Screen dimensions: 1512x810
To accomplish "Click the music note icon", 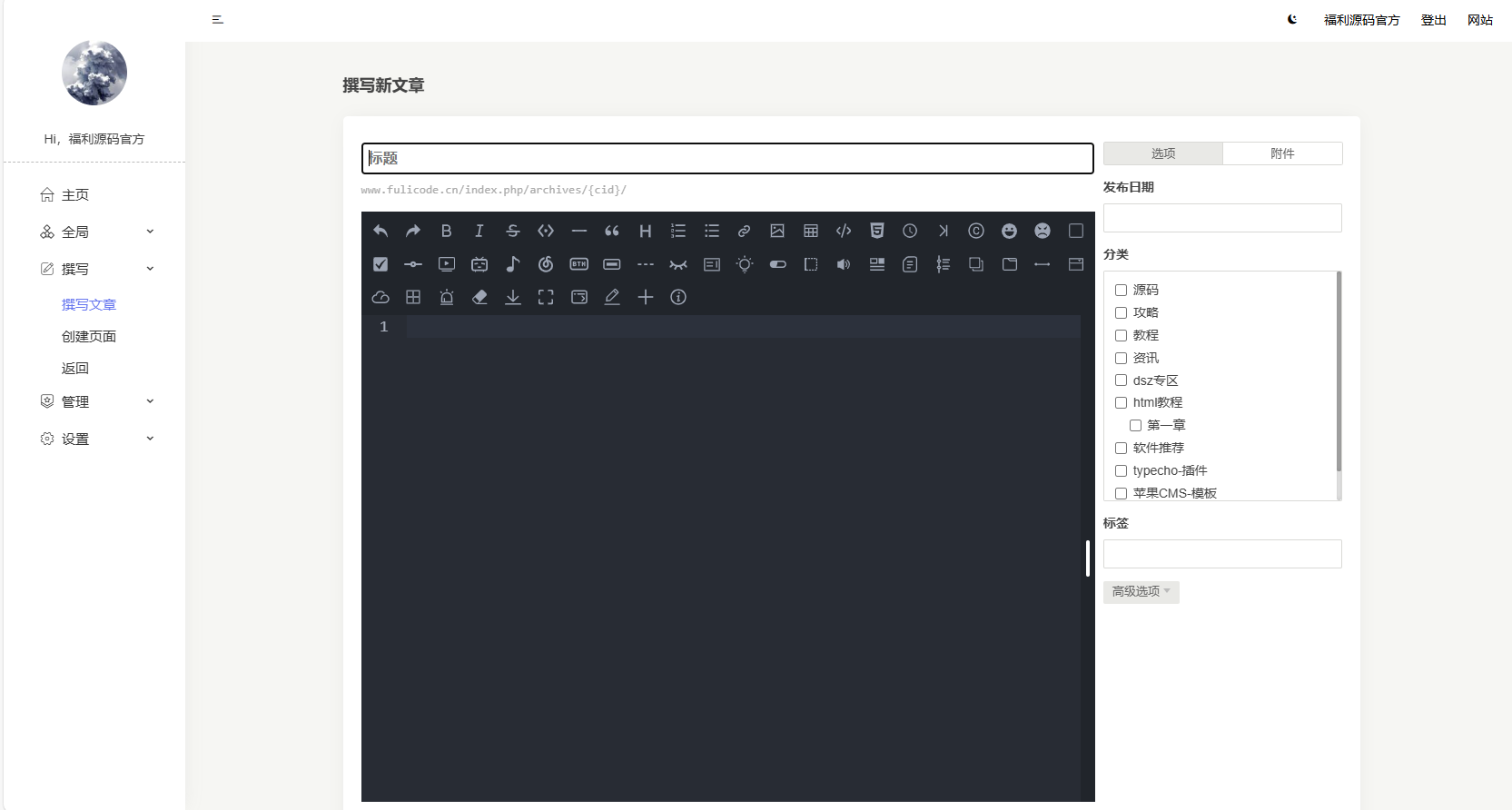I will [512, 264].
